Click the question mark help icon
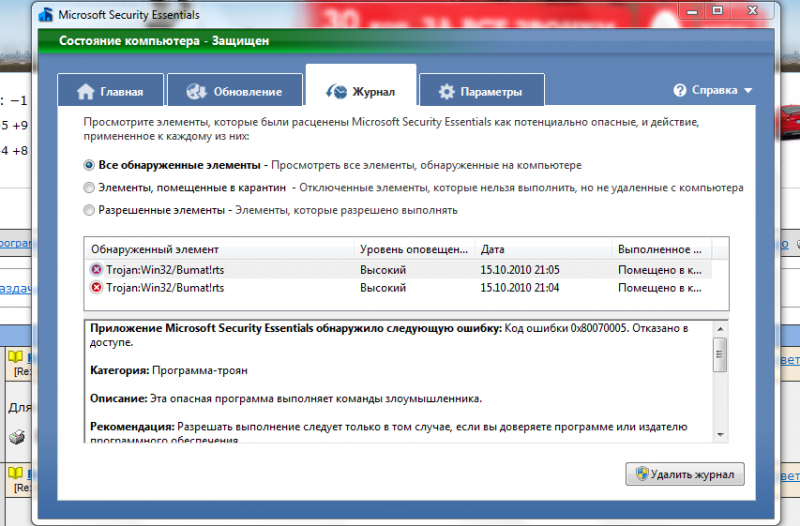800x526 pixels. pos(680,90)
